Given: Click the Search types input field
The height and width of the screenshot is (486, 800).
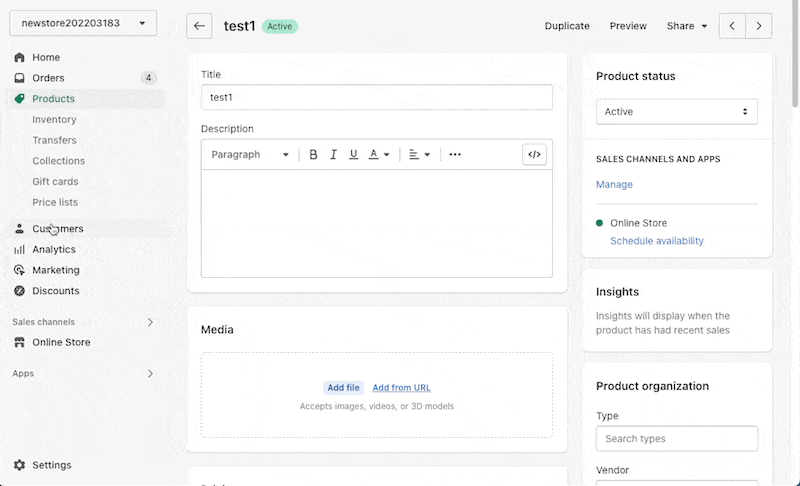Looking at the screenshot, I should coord(677,439).
